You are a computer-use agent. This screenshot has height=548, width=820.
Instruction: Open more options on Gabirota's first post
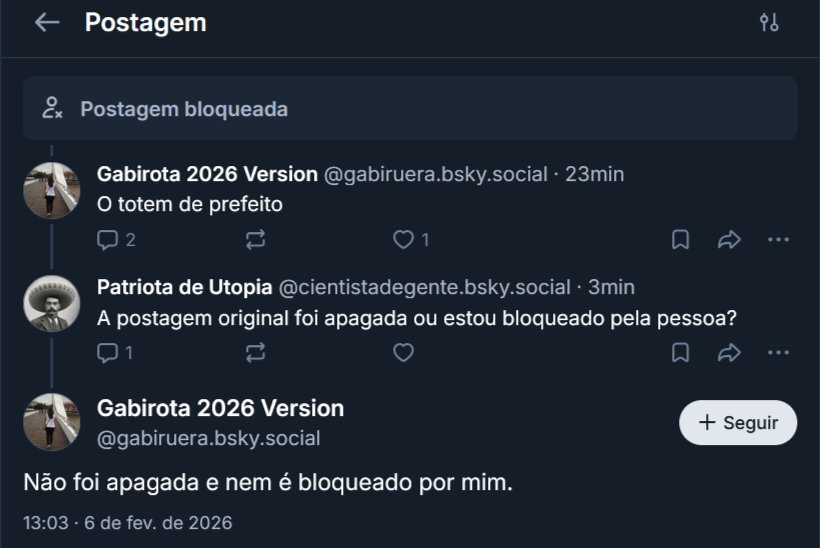tap(778, 239)
